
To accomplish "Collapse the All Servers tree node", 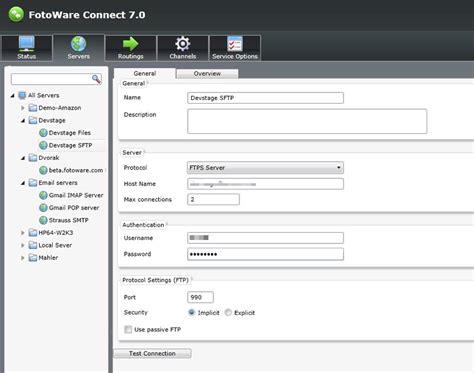I will (13, 96).
